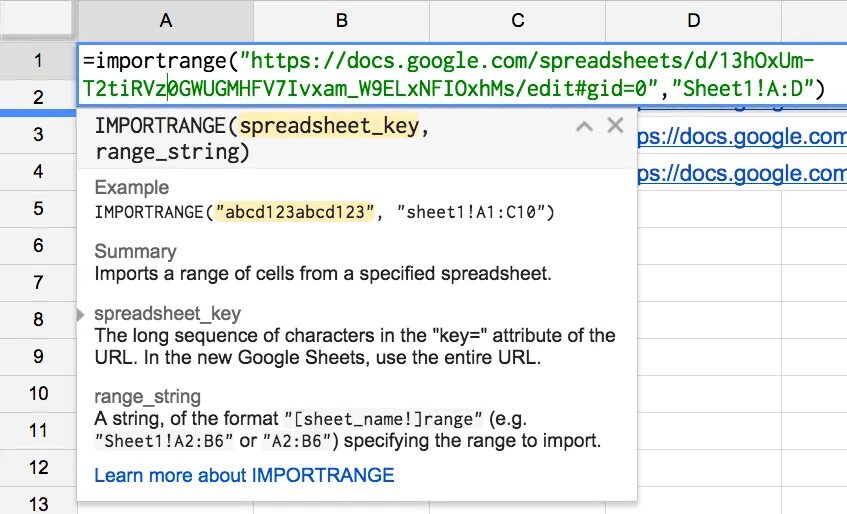847x514 pixels.
Task: Select row 4 header
Action: click(x=38, y=172)
